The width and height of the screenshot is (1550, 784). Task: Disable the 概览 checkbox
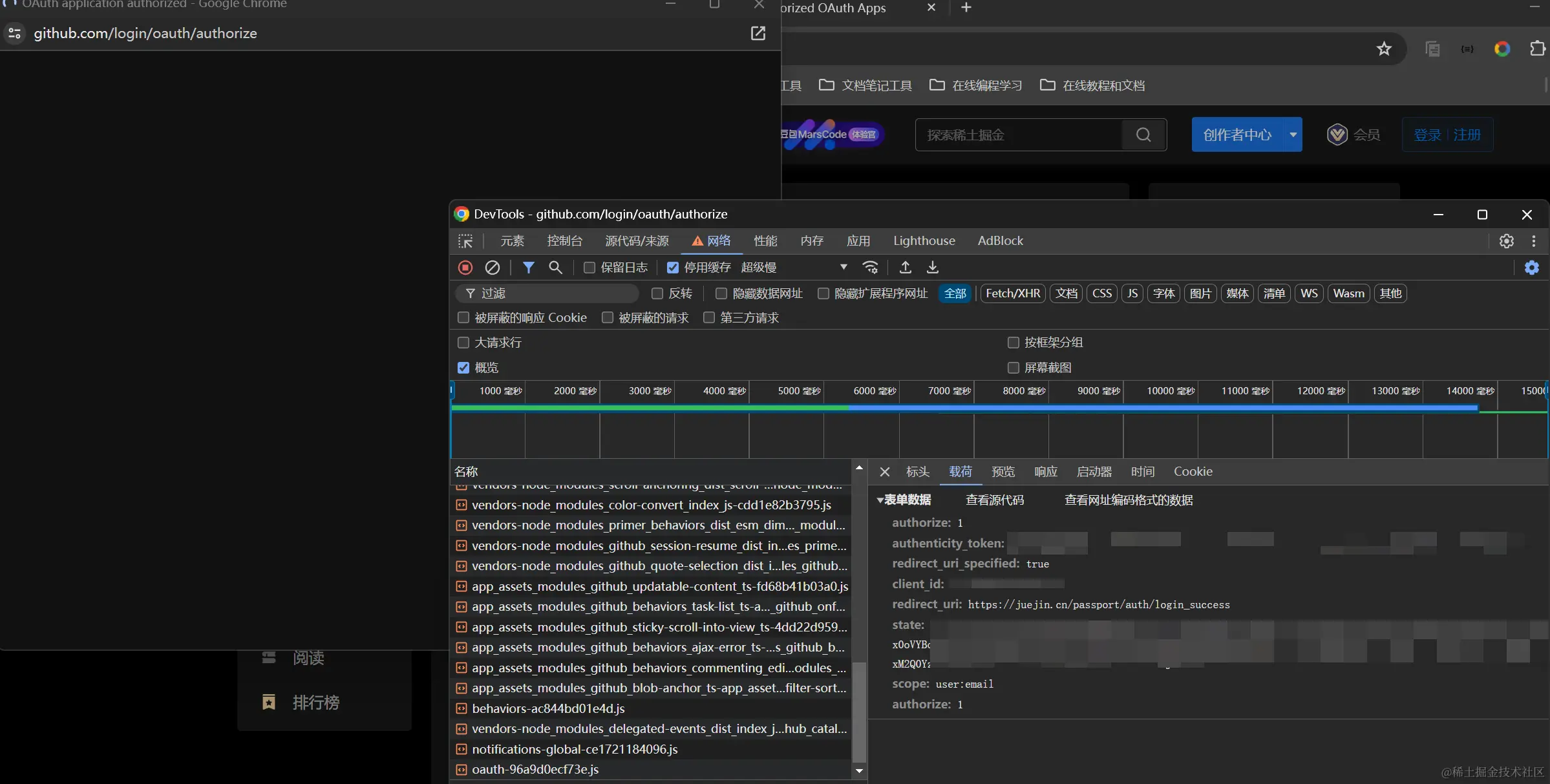(x=463, y=368)
